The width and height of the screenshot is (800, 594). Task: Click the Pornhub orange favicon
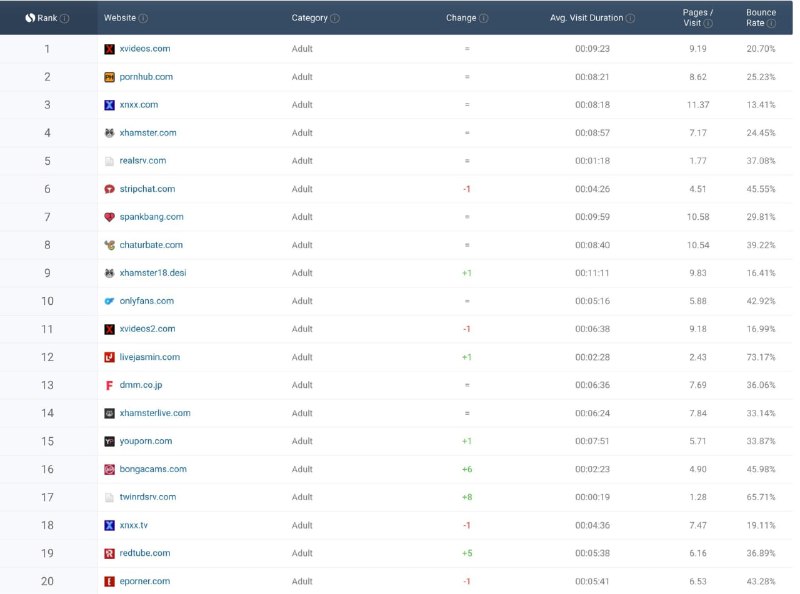point(108,75)
